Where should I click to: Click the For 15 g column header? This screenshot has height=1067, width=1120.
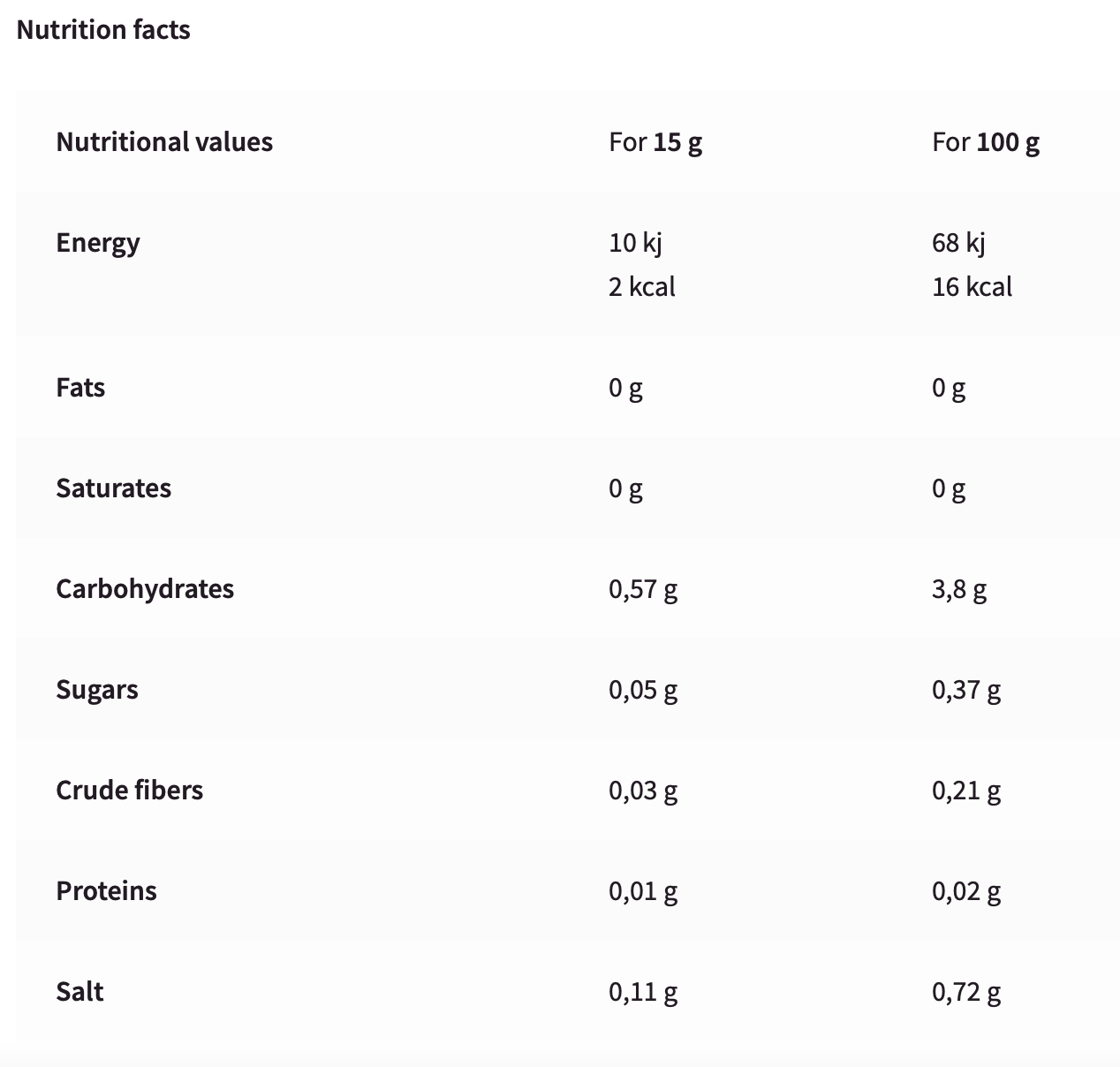pyautogui.click(x=655, y=142)
